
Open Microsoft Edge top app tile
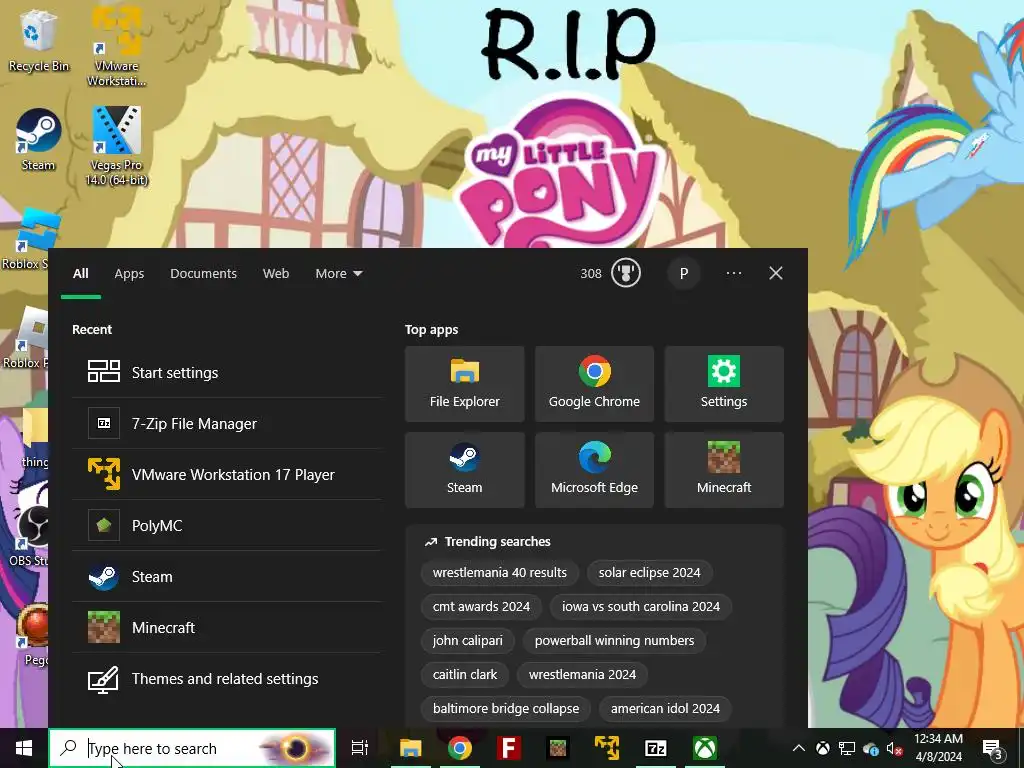tap(594, 470)
